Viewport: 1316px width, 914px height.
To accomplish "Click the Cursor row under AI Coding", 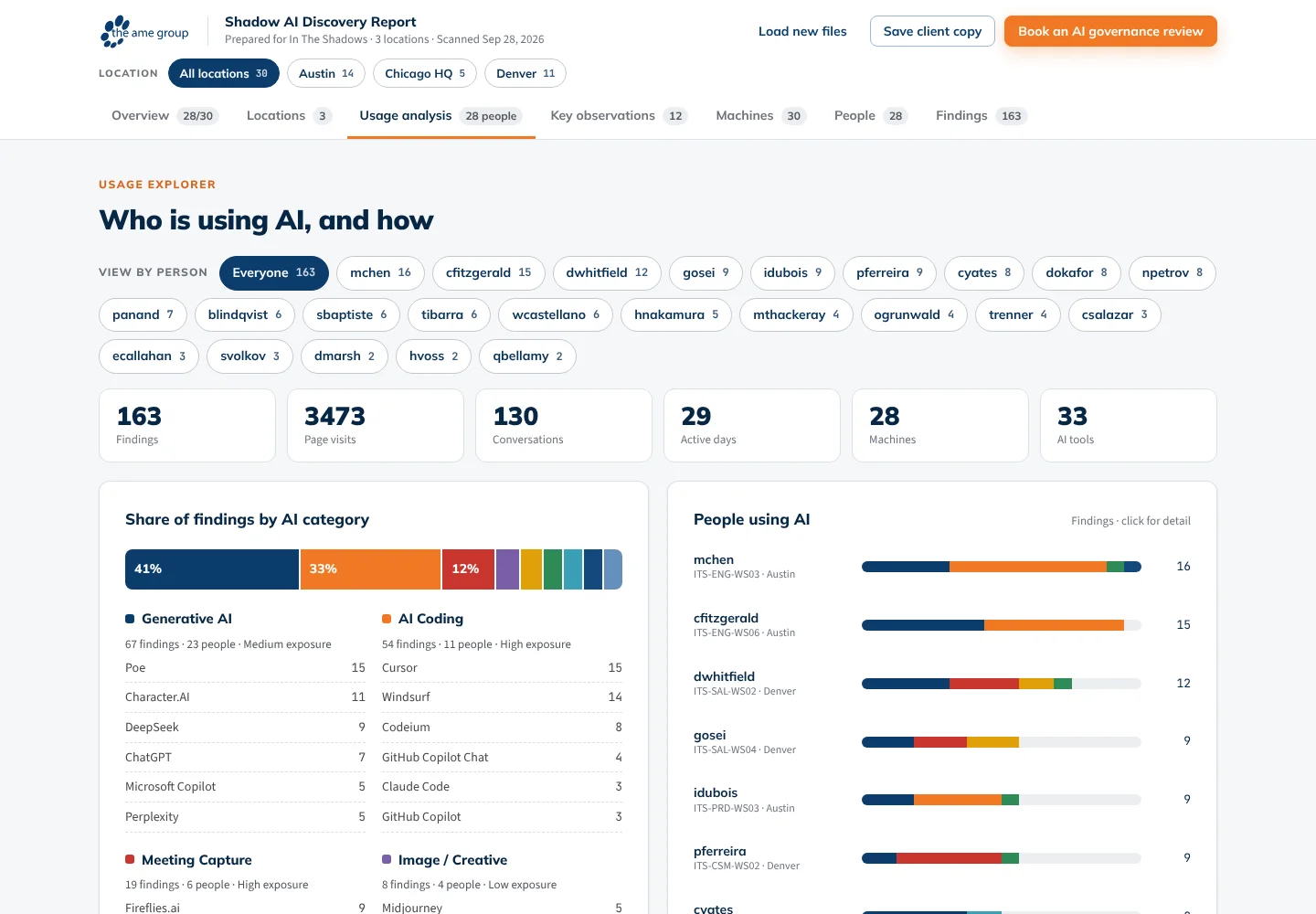I will (x=502, y=668).
